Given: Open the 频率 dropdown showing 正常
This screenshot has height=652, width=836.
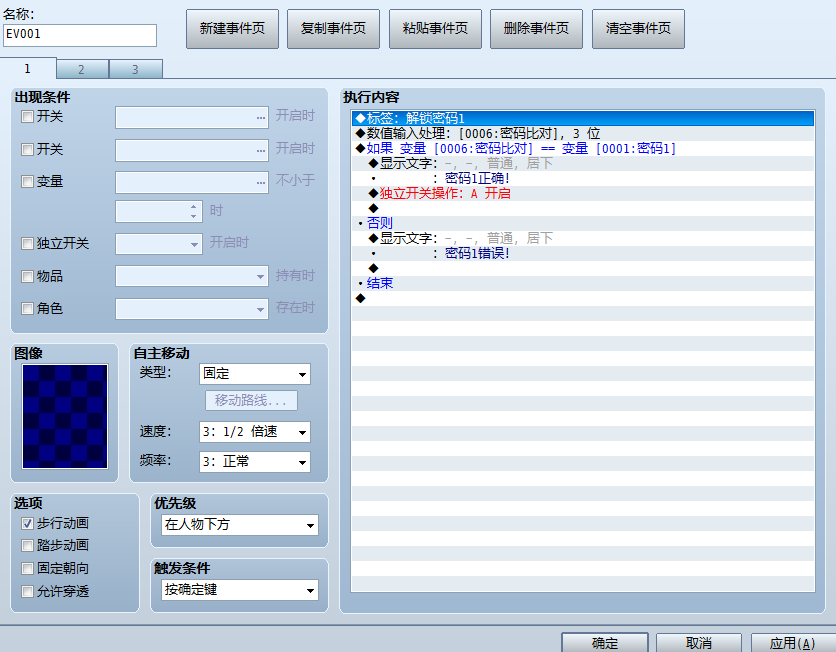Looking at the screenshot, I should coord(255,462).
